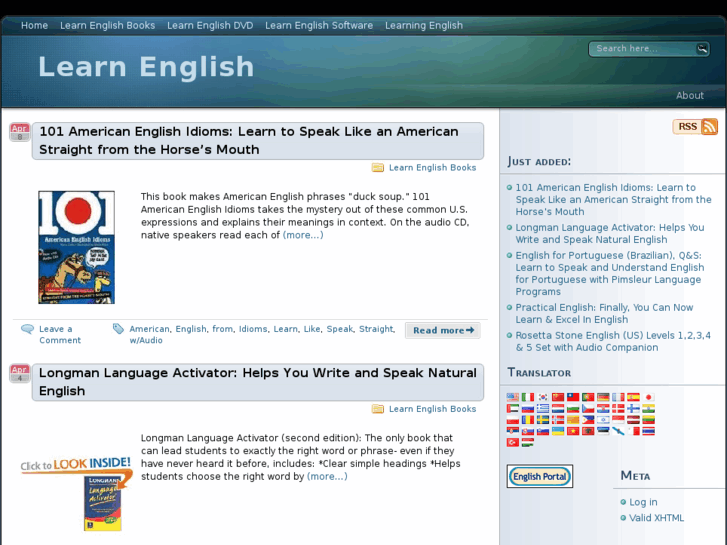The width and height of the screenshot is (727, 545).
Task: Open 101 American English Idioms post title
Action: tap(249, 141)
